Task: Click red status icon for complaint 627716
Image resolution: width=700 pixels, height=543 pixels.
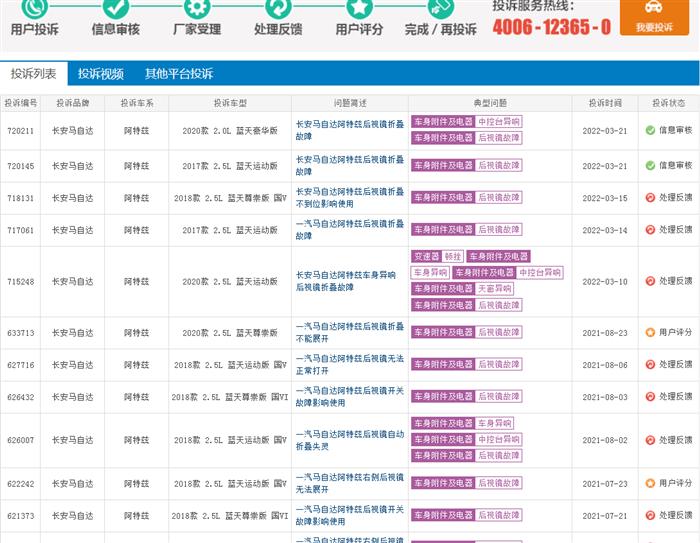Action: (x=650, y=365)
